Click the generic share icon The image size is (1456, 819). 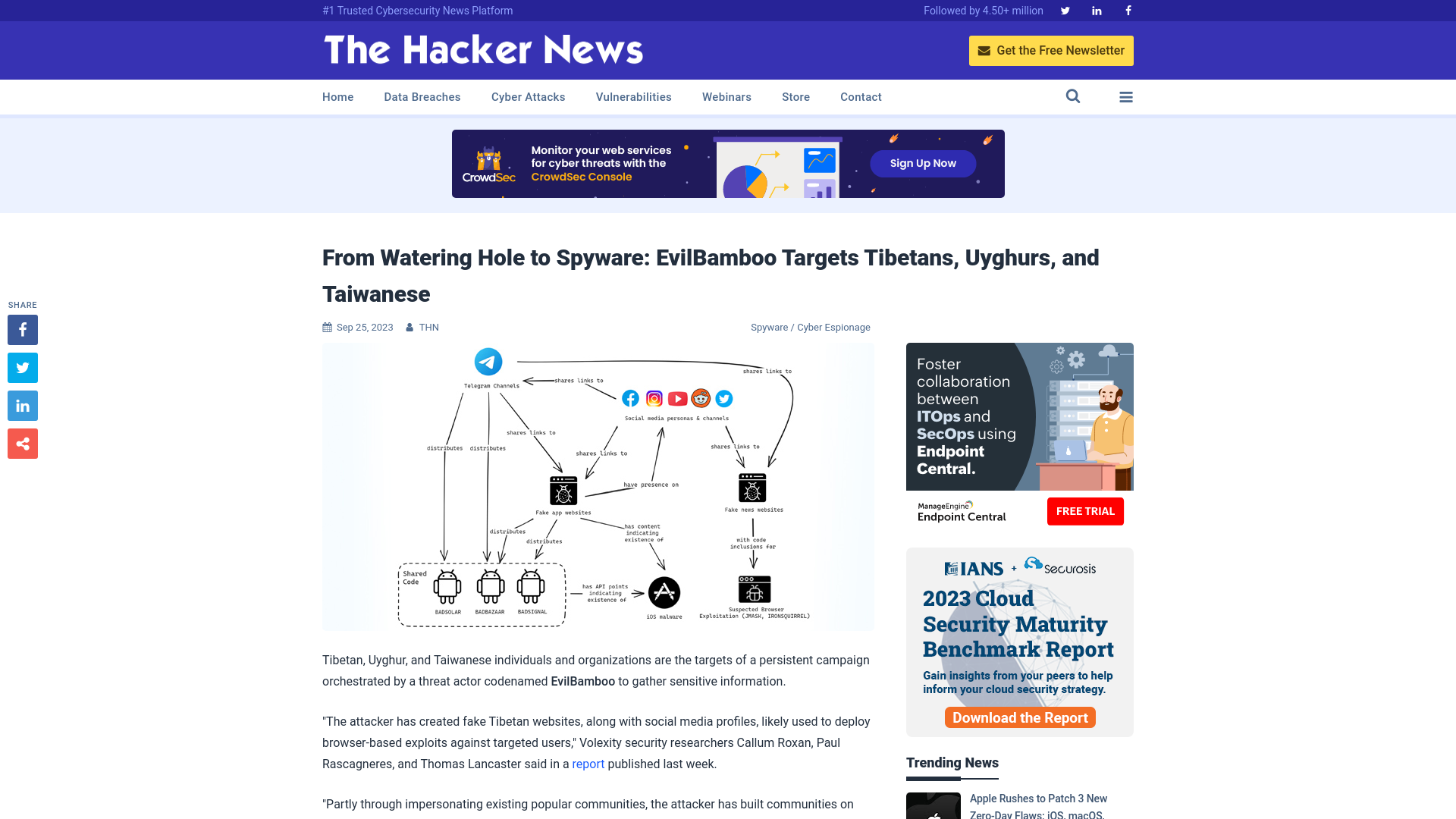pos(22,443)
